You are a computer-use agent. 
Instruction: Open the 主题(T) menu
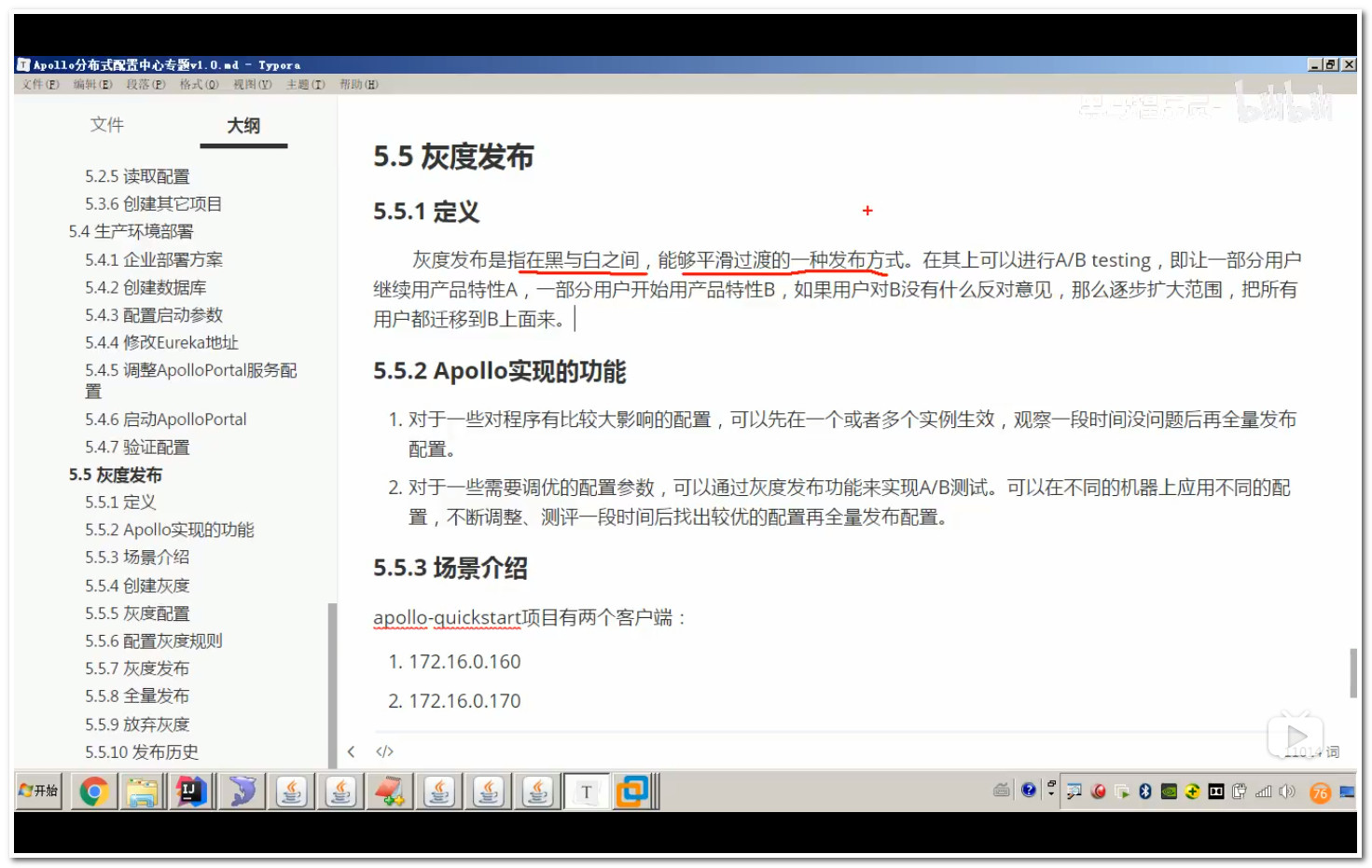(x=305, y=84)
